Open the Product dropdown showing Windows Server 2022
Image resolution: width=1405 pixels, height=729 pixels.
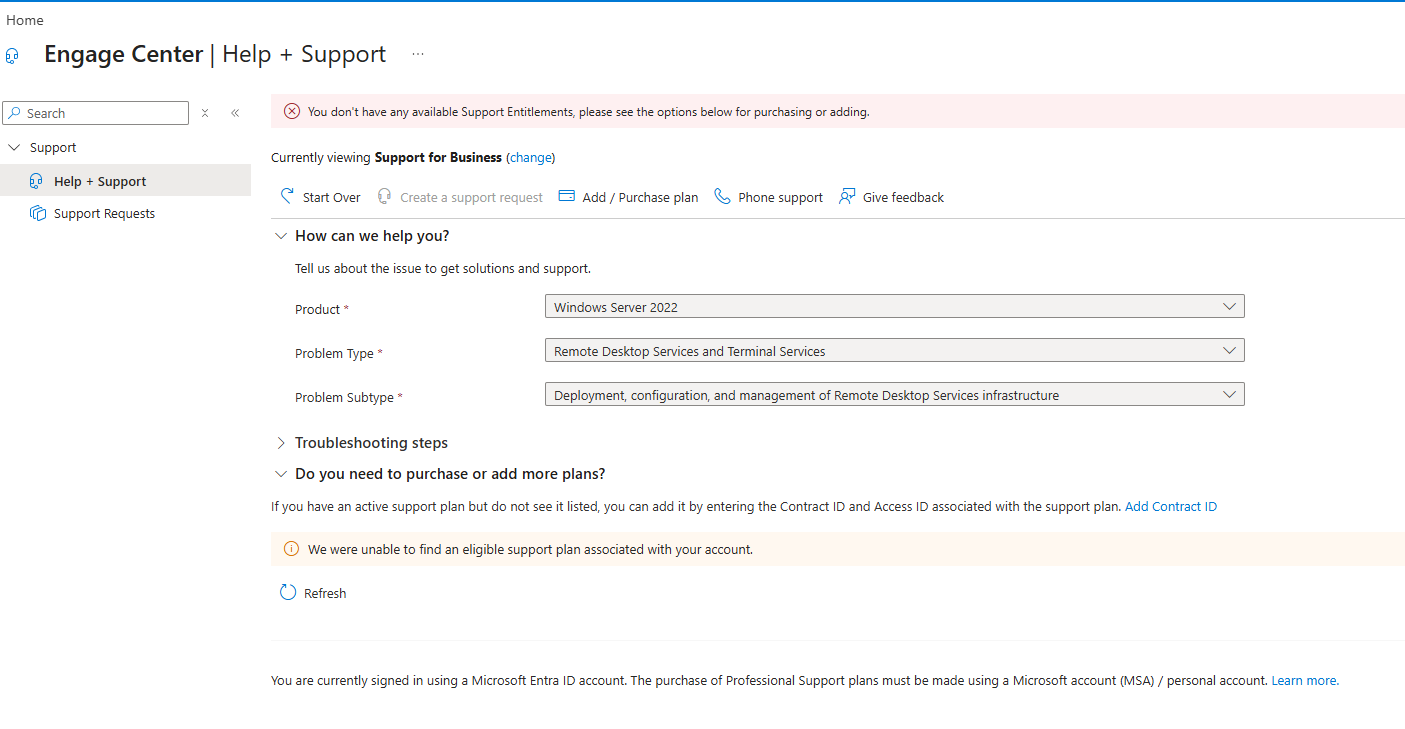(895, 307)
